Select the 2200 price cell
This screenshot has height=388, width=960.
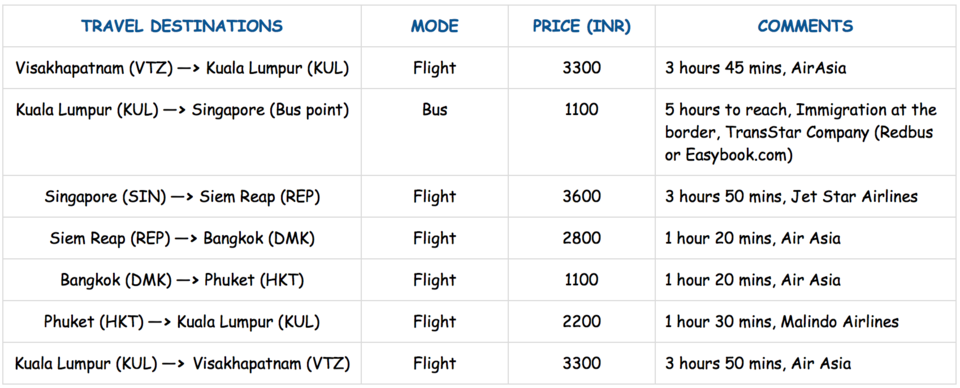click(x=582, y=321)
